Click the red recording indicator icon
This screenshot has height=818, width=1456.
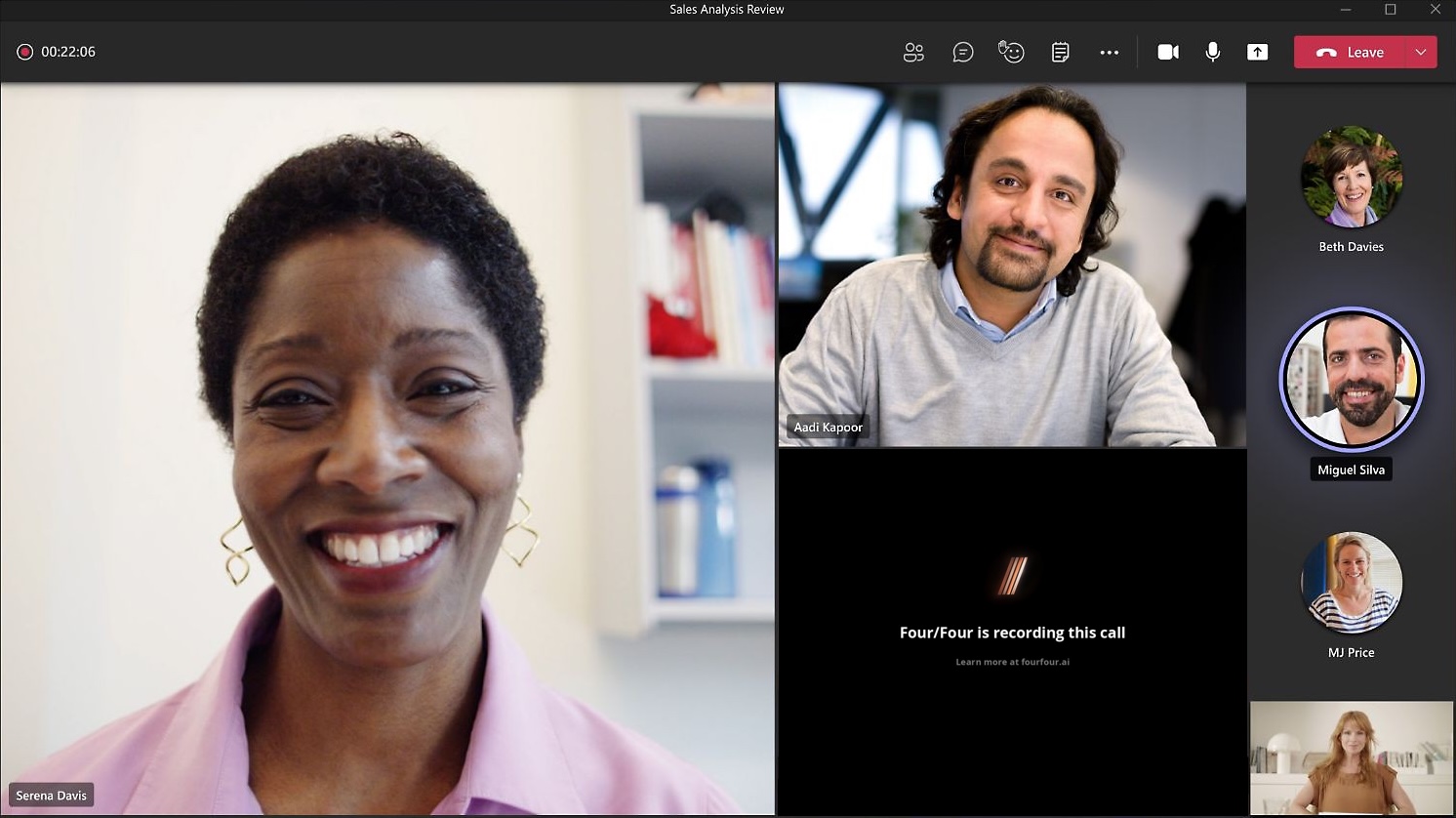pyautogui.click(x=25, y=52)
